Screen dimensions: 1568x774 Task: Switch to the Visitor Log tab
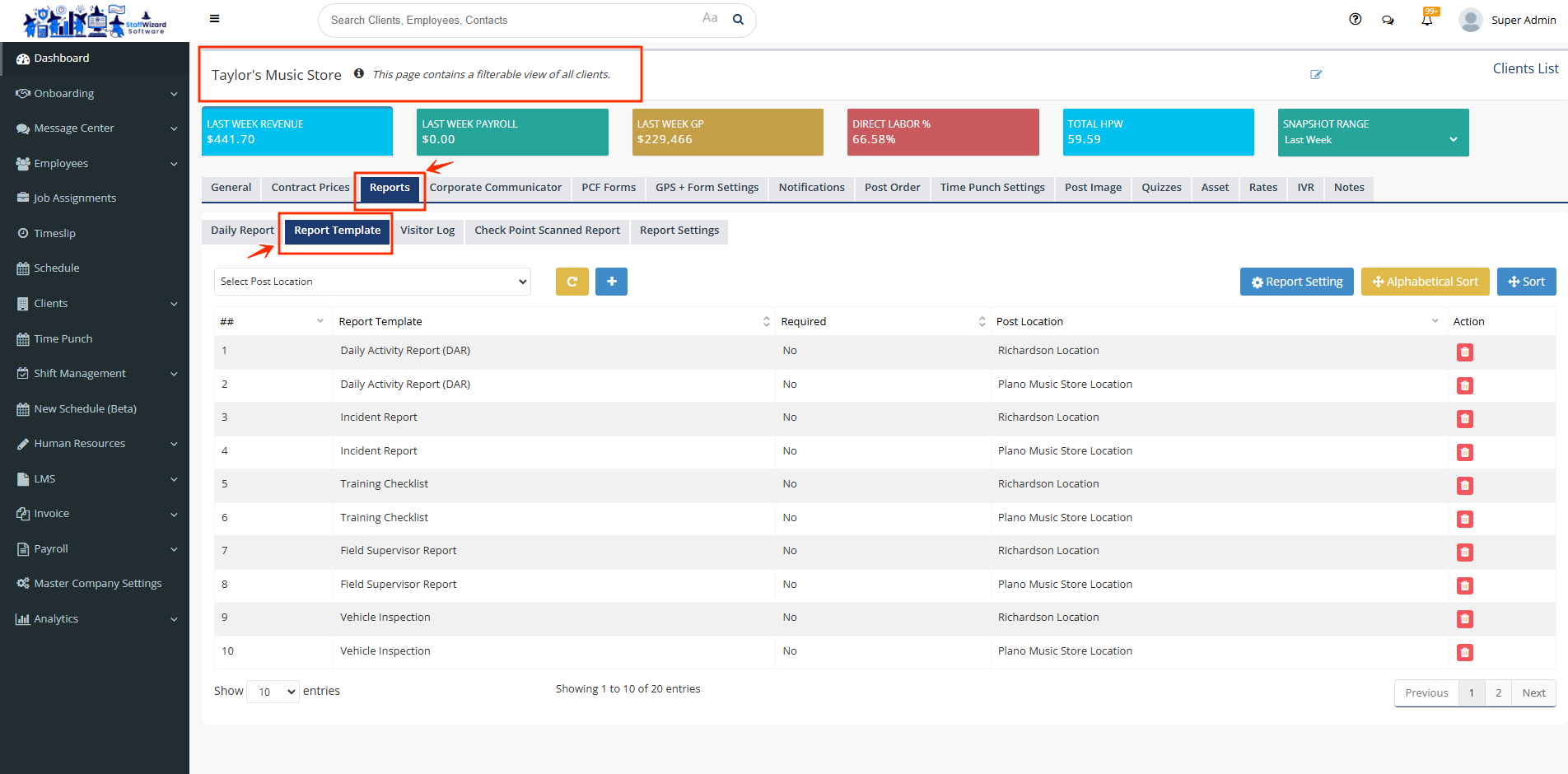pos(427,231)
